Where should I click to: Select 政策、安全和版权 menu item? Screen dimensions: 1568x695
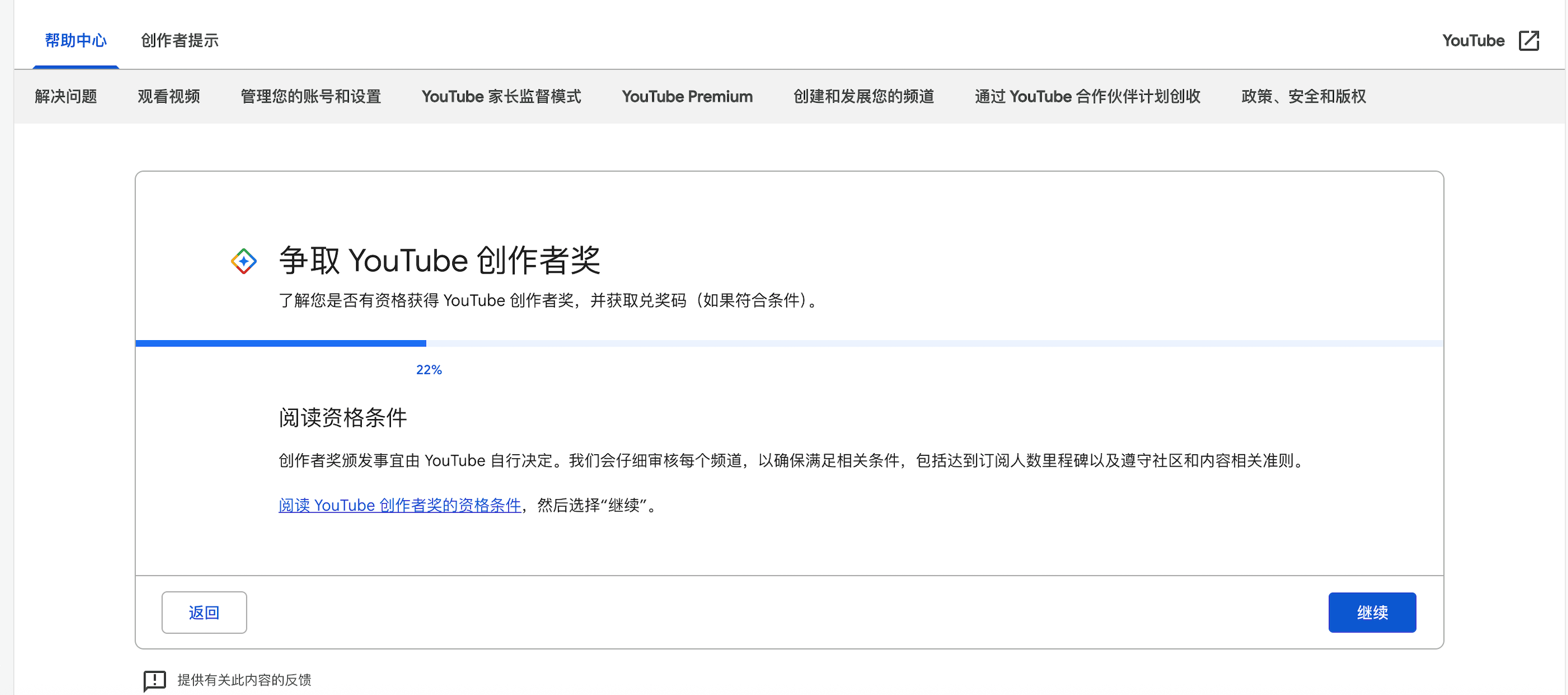[1303, 96]
